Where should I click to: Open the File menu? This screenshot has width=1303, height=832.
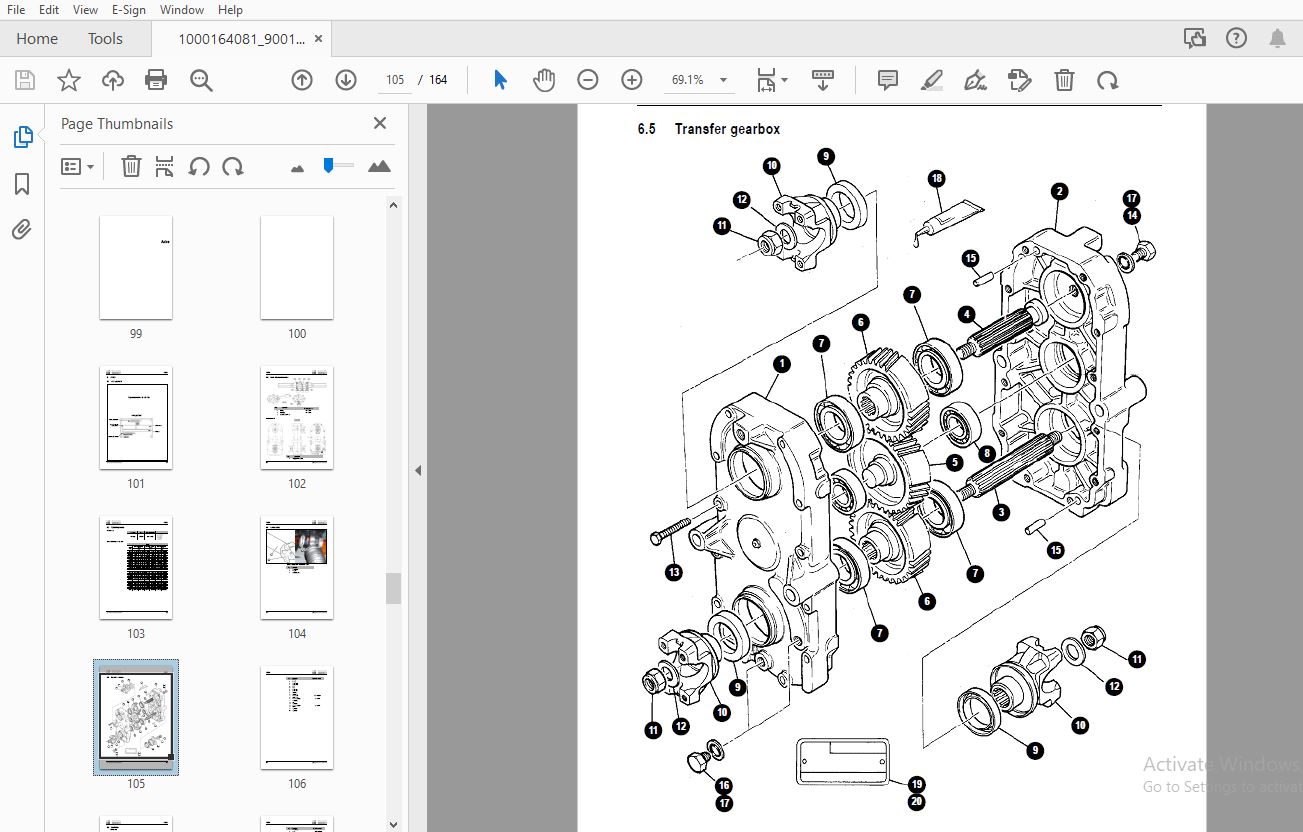coord(16,10)
